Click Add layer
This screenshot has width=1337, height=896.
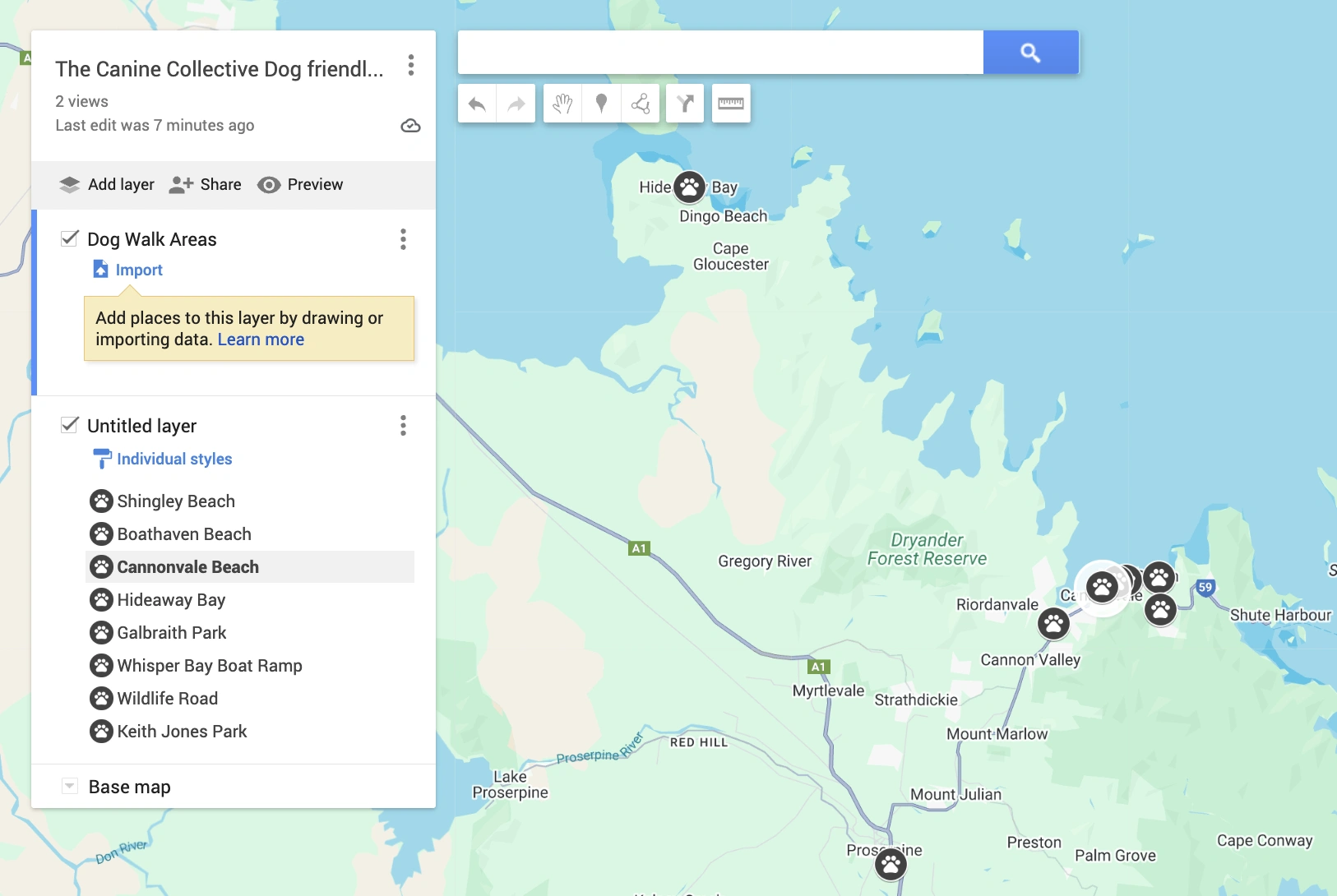107,184
